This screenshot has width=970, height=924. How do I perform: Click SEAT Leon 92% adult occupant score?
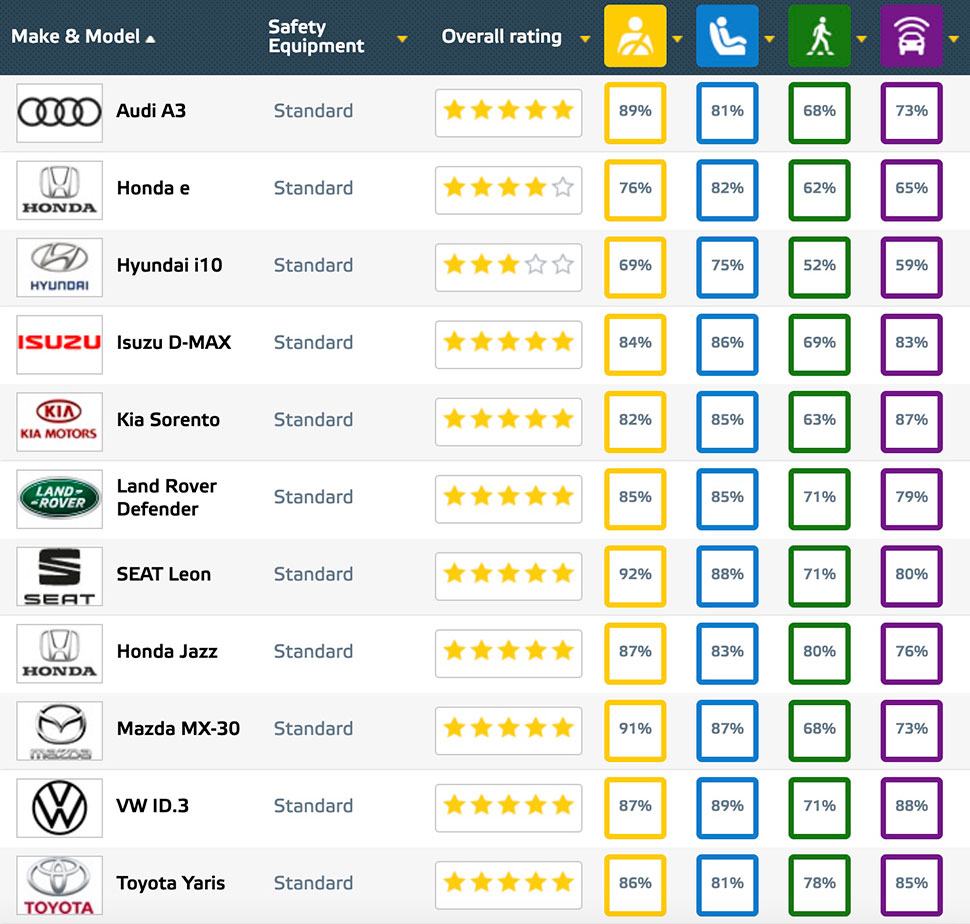pos(635,574)
